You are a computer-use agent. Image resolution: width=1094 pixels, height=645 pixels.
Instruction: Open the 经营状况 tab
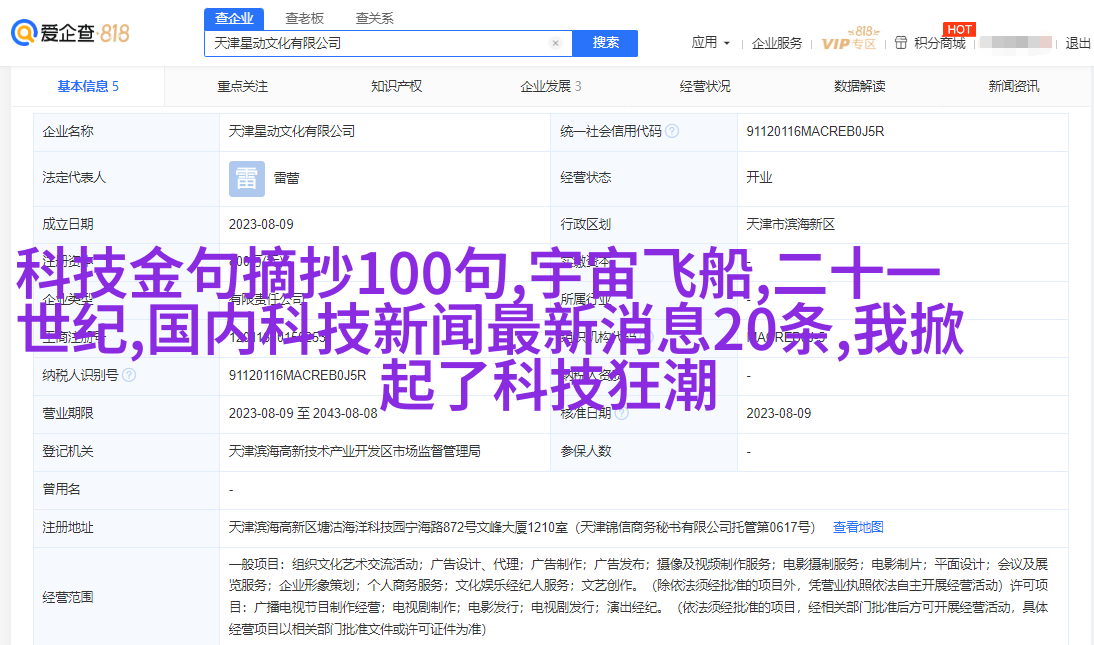pyautogui.click(x=705, y=87)
